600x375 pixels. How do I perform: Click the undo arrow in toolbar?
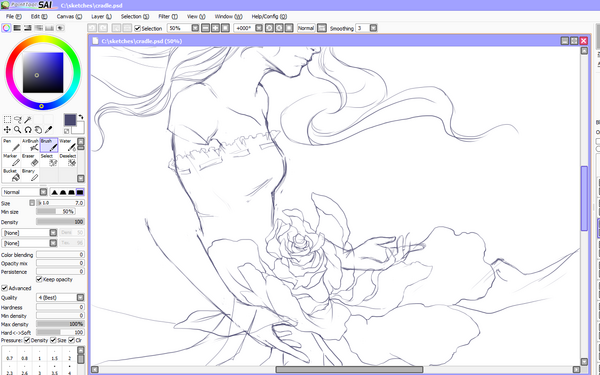click(x=92, y=28)
